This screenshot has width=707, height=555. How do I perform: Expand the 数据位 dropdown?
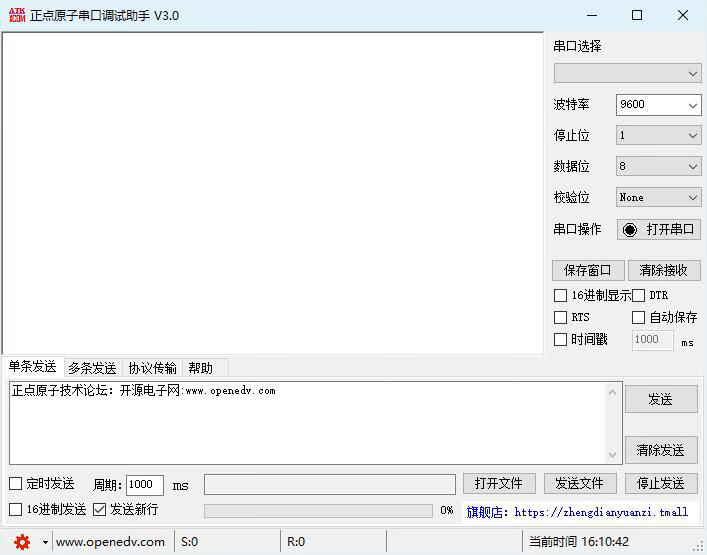pos(658,166)
